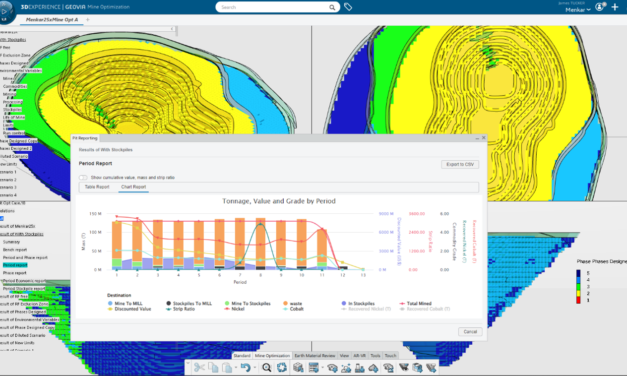Image resolution: width=627 pixels, height=376 pixels.
Task: Click the Pit Reporting dialog tab
Action: point(85,138)
